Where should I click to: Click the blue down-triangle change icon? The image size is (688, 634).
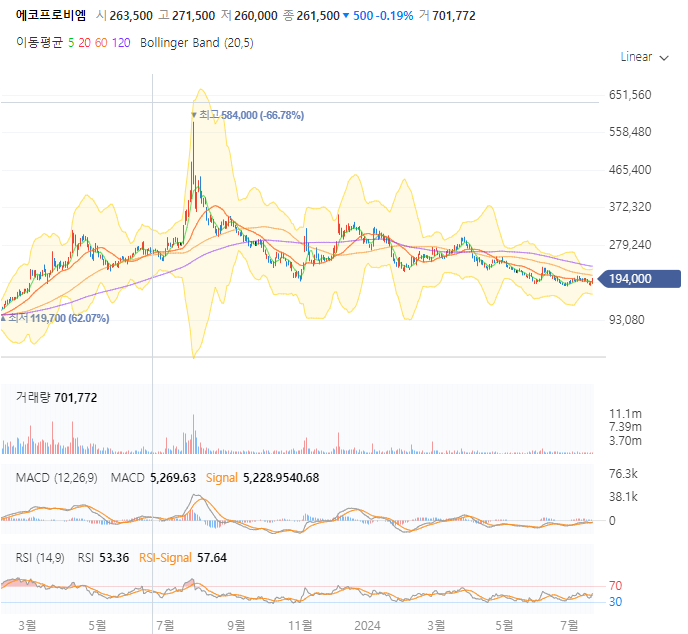(346, 16)
